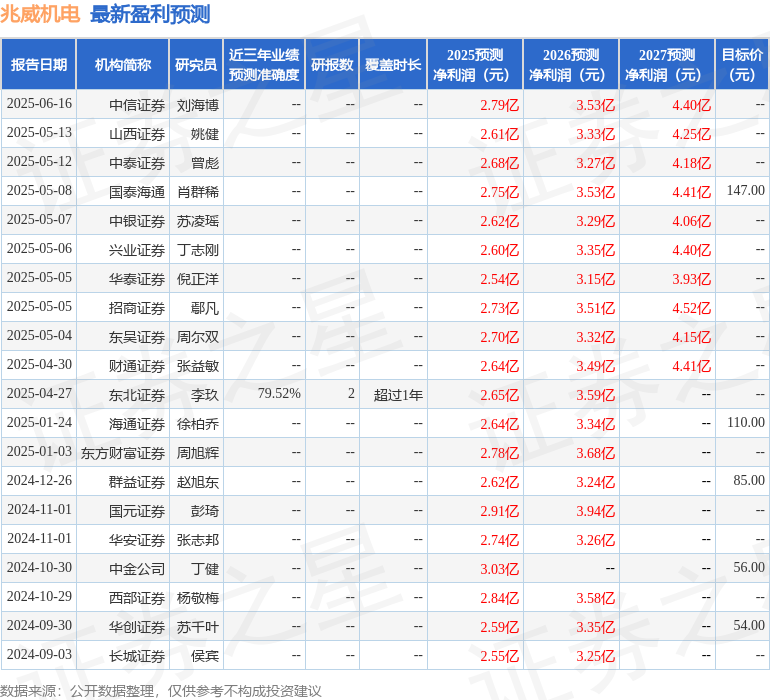
Task: Click the 研究员 column header
Action: (x=195, y=64)
